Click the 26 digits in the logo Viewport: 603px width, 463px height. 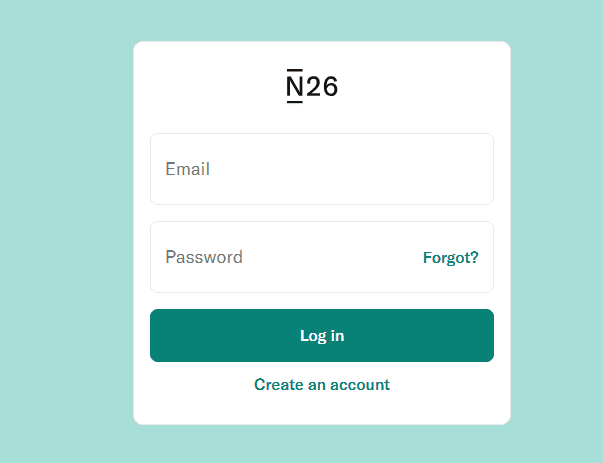coord(323,87)
